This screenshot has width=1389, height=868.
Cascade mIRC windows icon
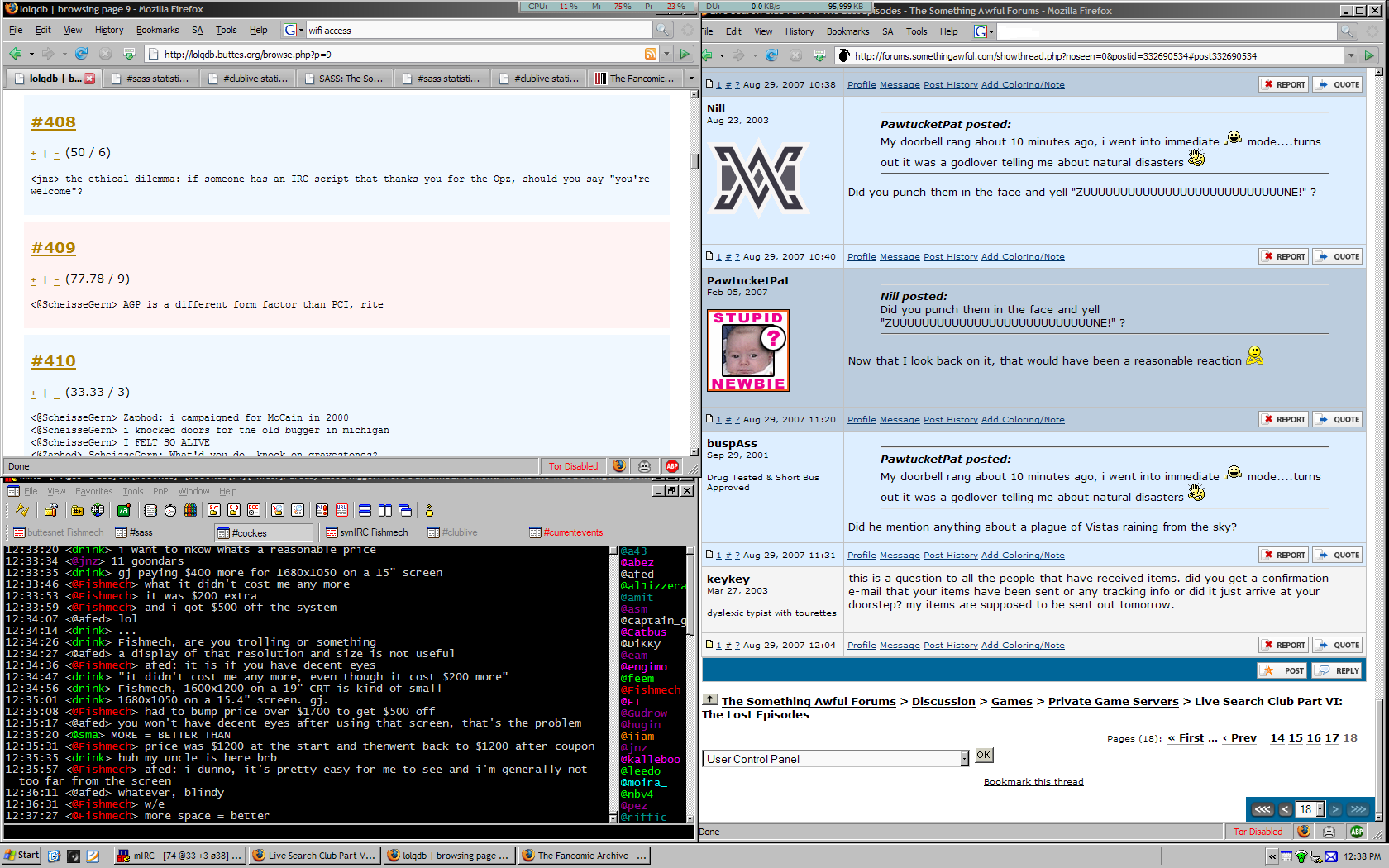pos(405,511)
